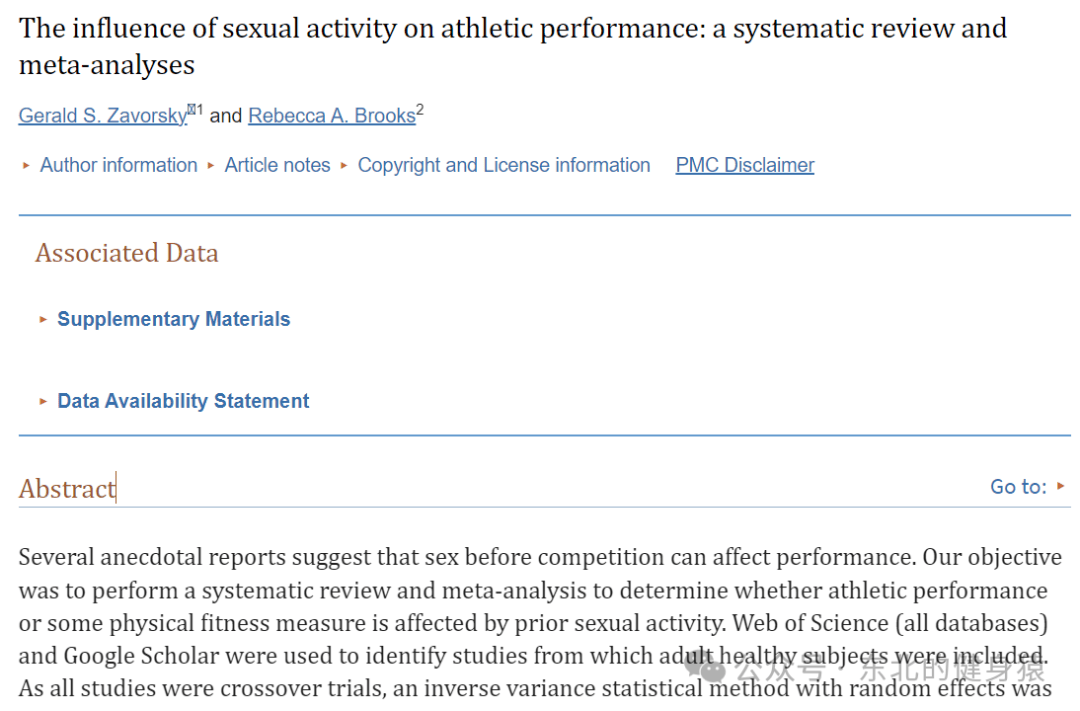Click the WeChat watermark logo icon

(707, 666)
